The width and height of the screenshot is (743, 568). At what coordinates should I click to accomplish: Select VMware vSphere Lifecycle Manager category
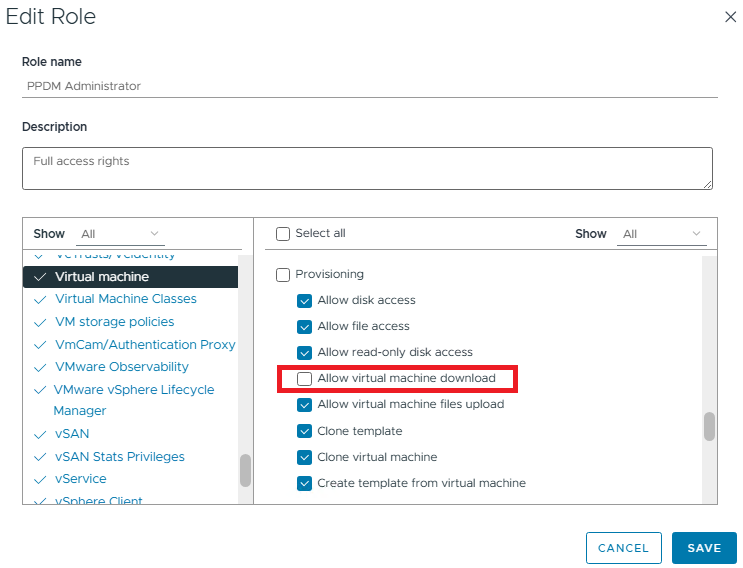click(134, 390)
